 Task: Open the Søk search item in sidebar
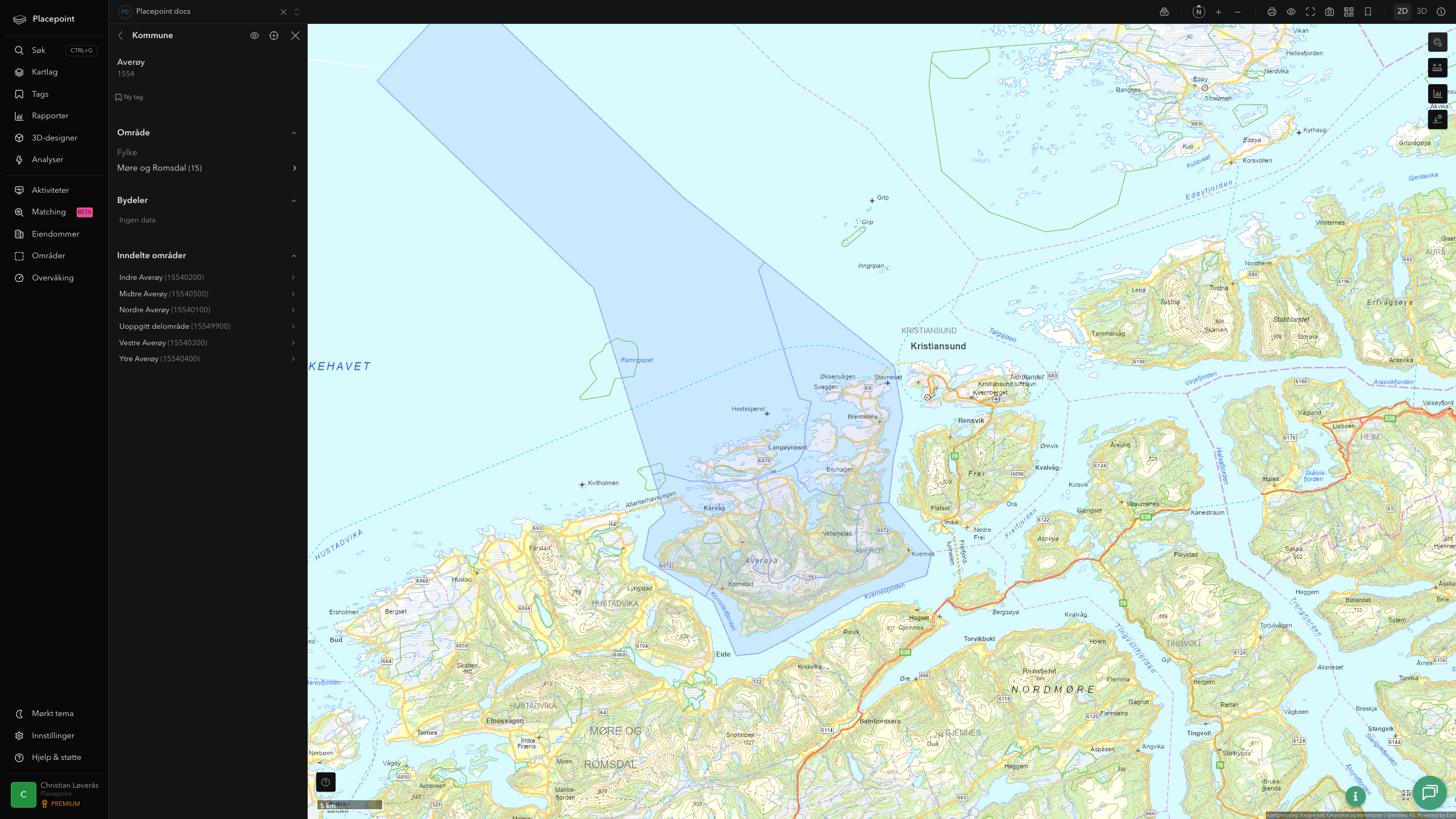[x=54, y=50]
